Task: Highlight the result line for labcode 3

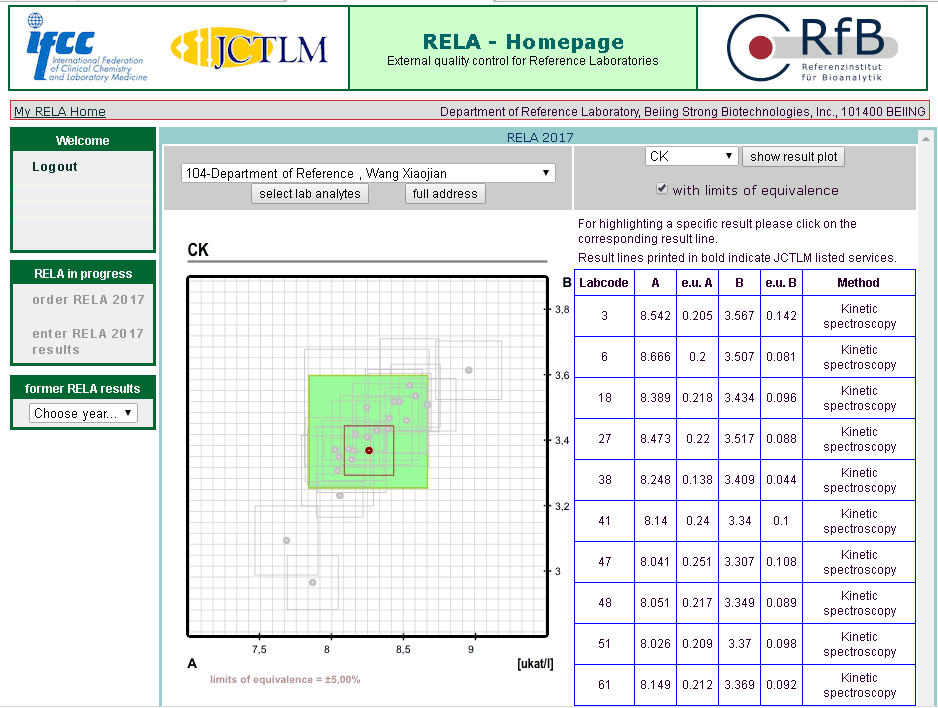Action: click(x=745, y=316)
